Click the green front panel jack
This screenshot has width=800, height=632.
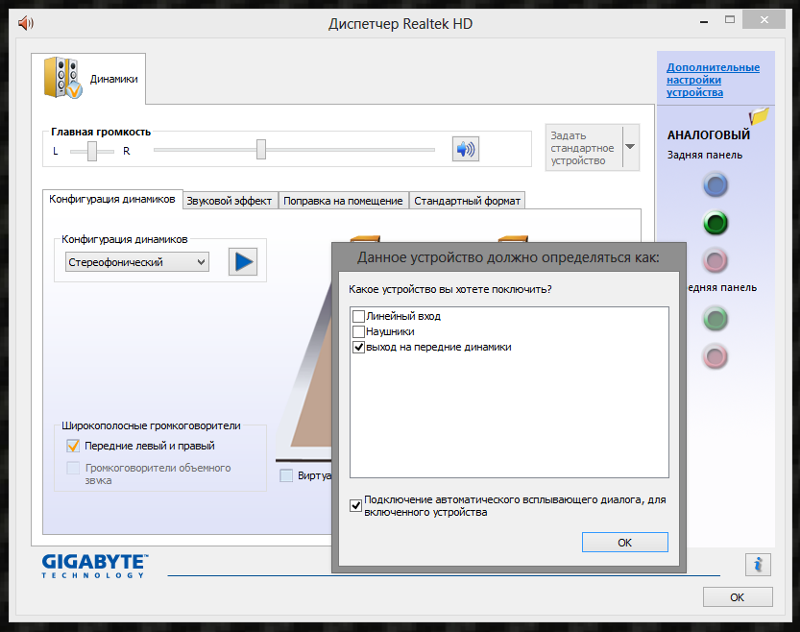click(x=715, y=319)
